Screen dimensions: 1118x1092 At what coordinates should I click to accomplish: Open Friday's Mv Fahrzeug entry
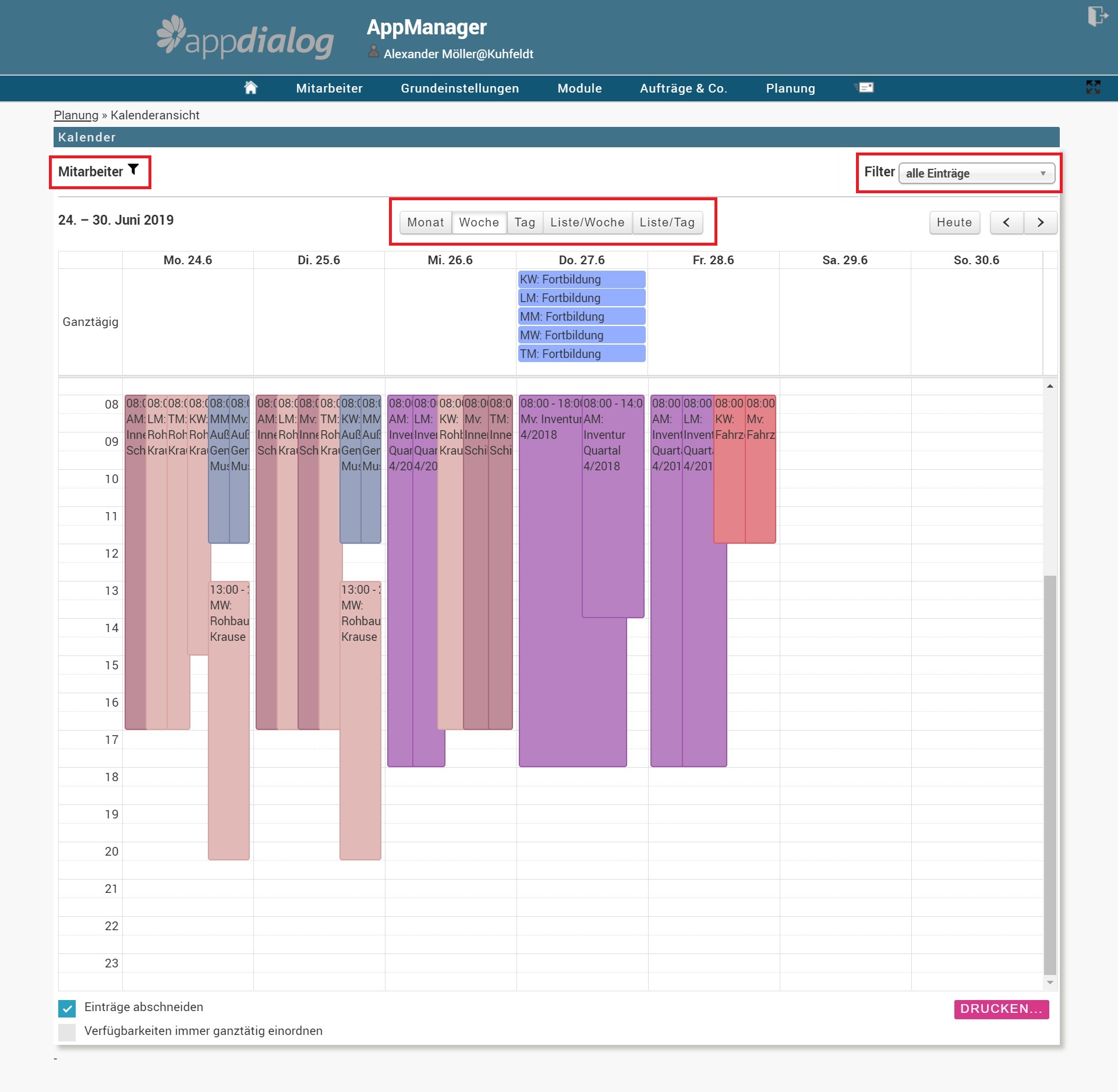pyautogui.click(x=760, y=469)
